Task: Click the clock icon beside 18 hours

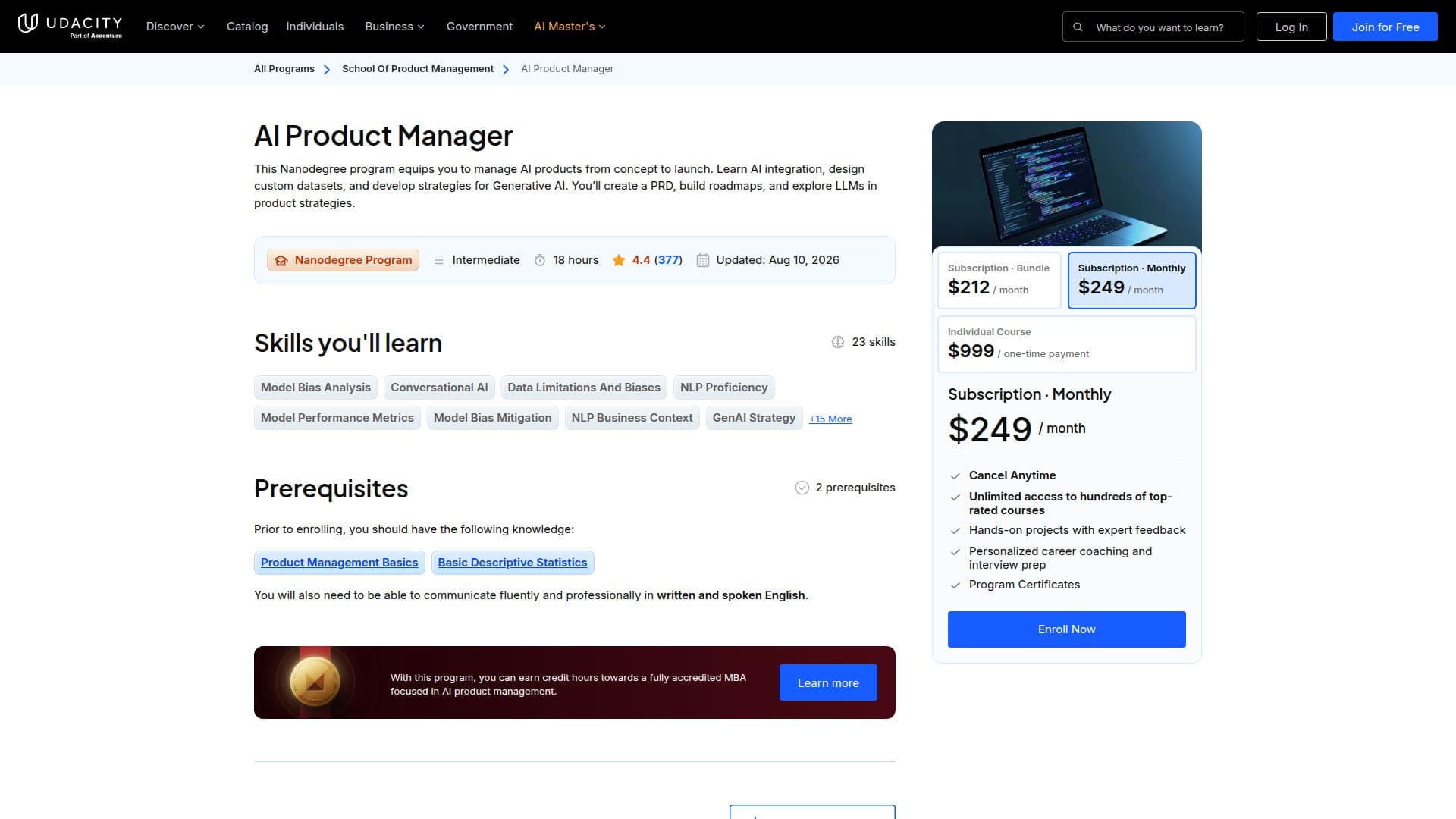Action: pos(540,260)
